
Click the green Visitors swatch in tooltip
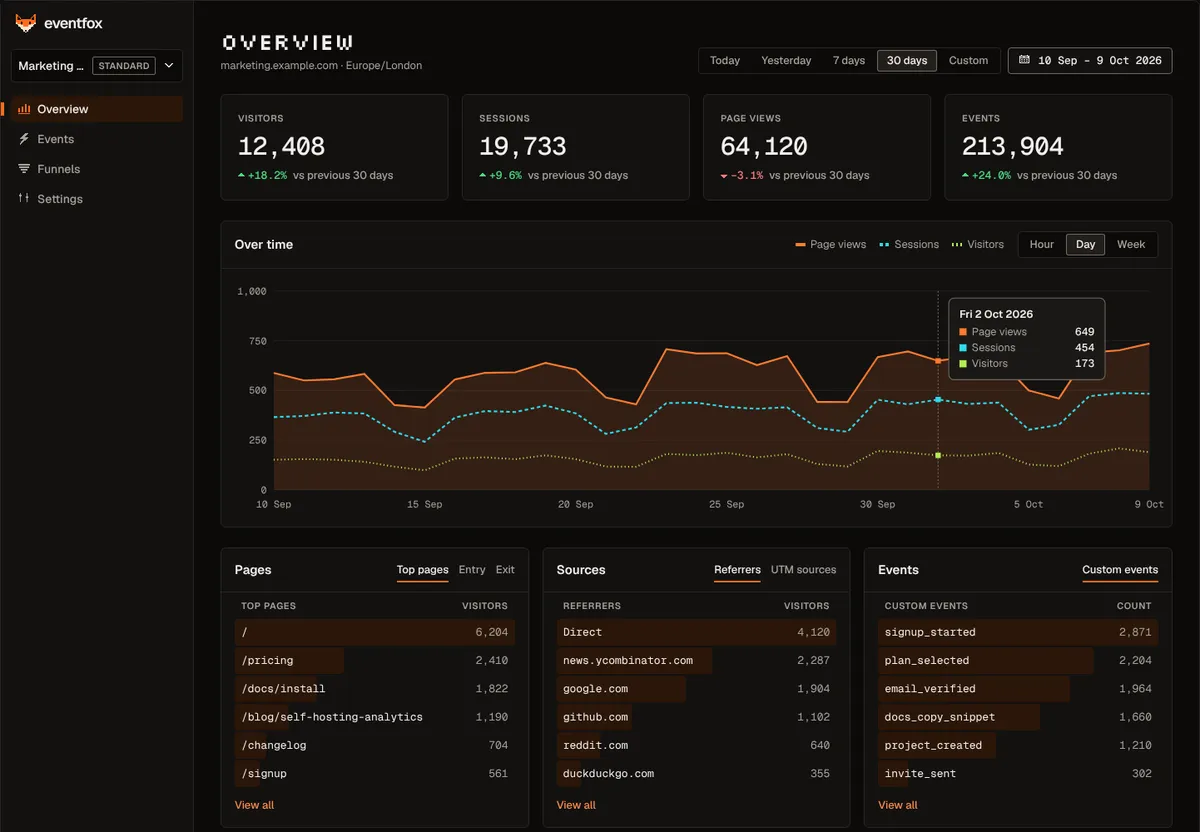pyautogui.click(x=963, y=364)
